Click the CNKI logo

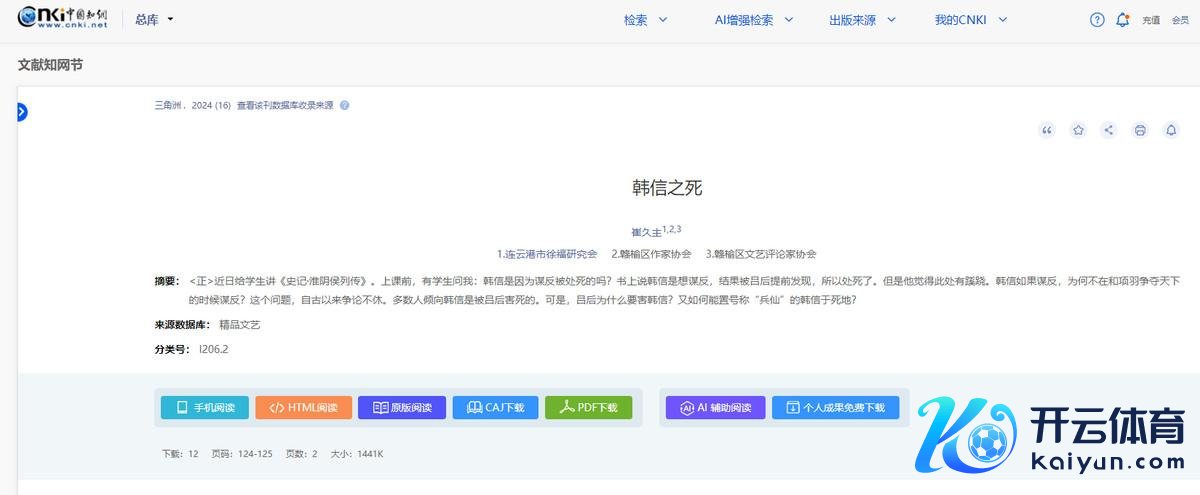[x=62, y=19]
